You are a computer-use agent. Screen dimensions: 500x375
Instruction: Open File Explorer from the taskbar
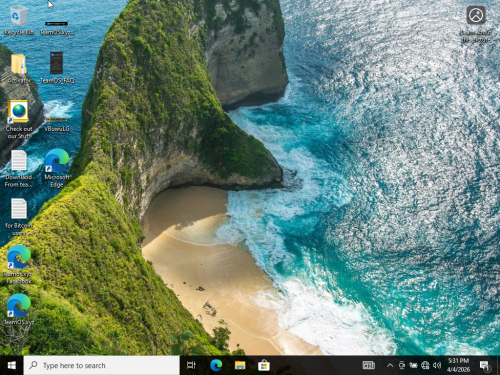click(240, 365)
